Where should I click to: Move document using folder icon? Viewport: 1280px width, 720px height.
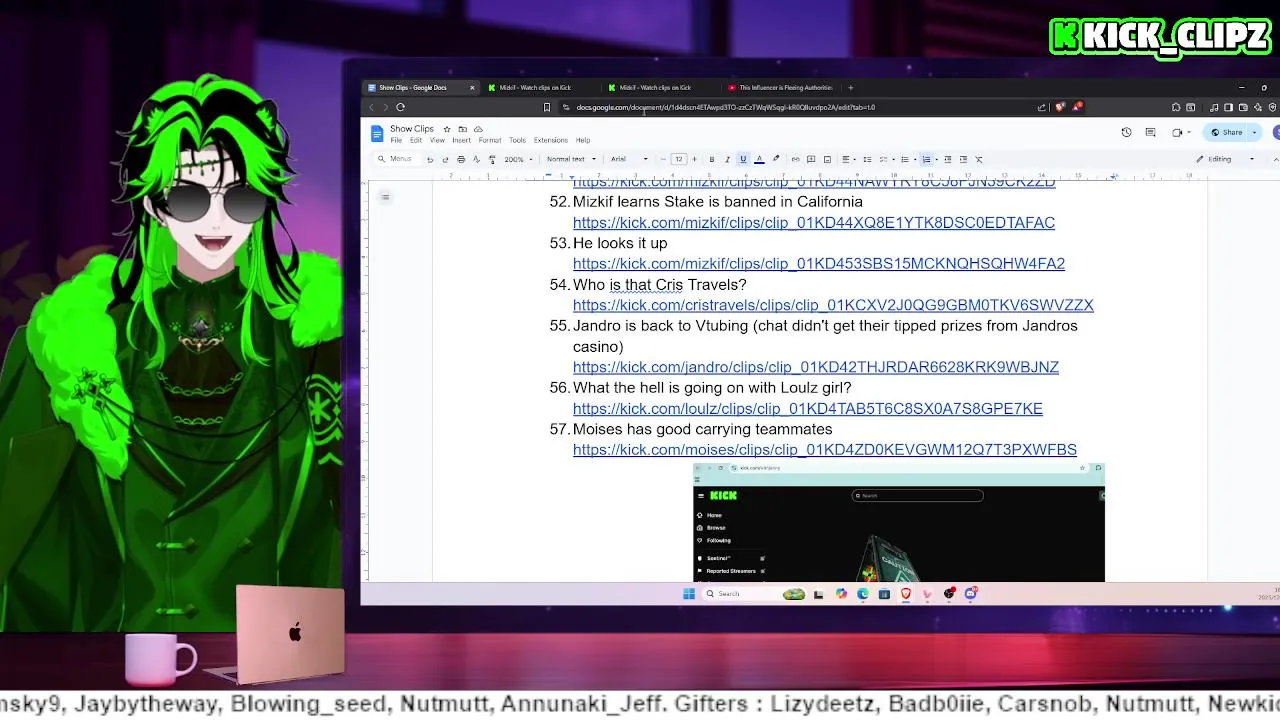click(x=463, y=129)
